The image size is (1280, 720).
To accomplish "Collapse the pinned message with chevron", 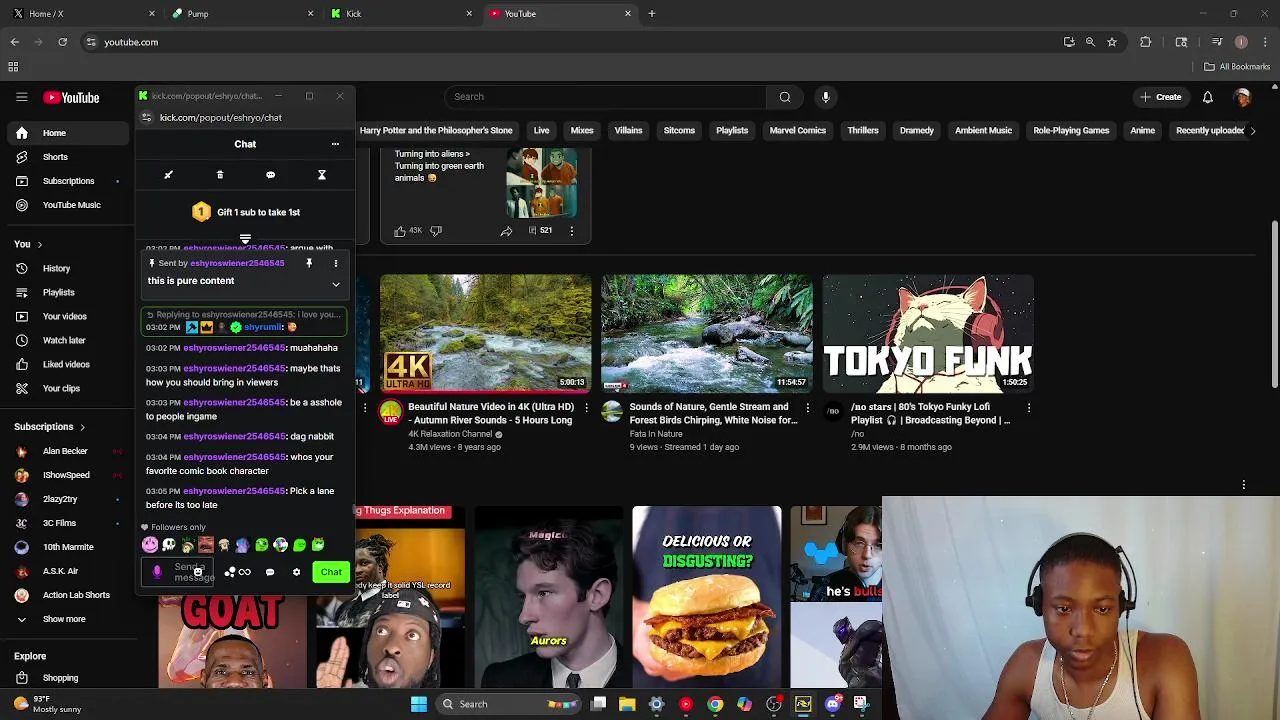I will coord(336,284).
